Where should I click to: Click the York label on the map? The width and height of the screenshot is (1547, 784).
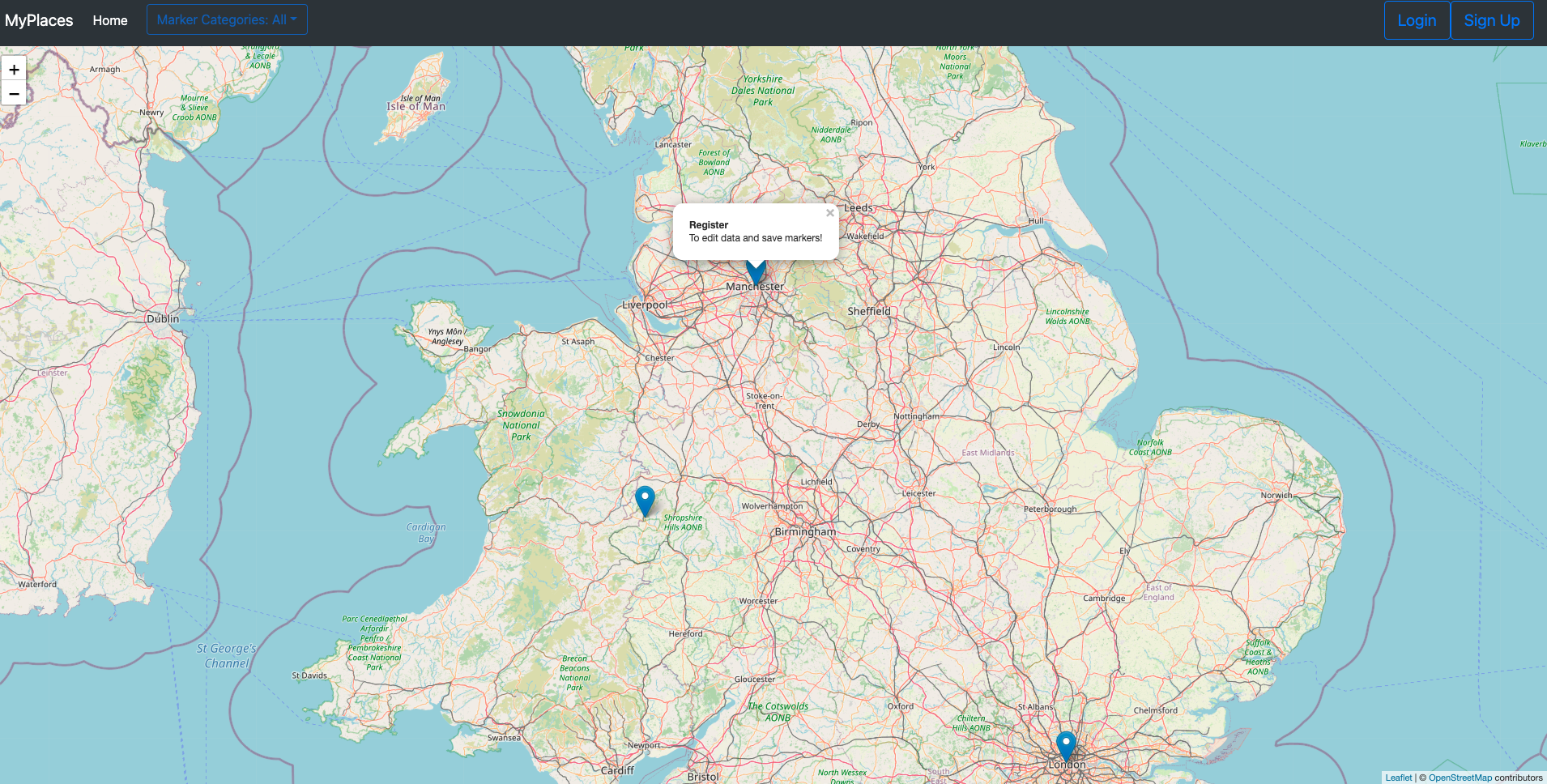click(927, 167)
